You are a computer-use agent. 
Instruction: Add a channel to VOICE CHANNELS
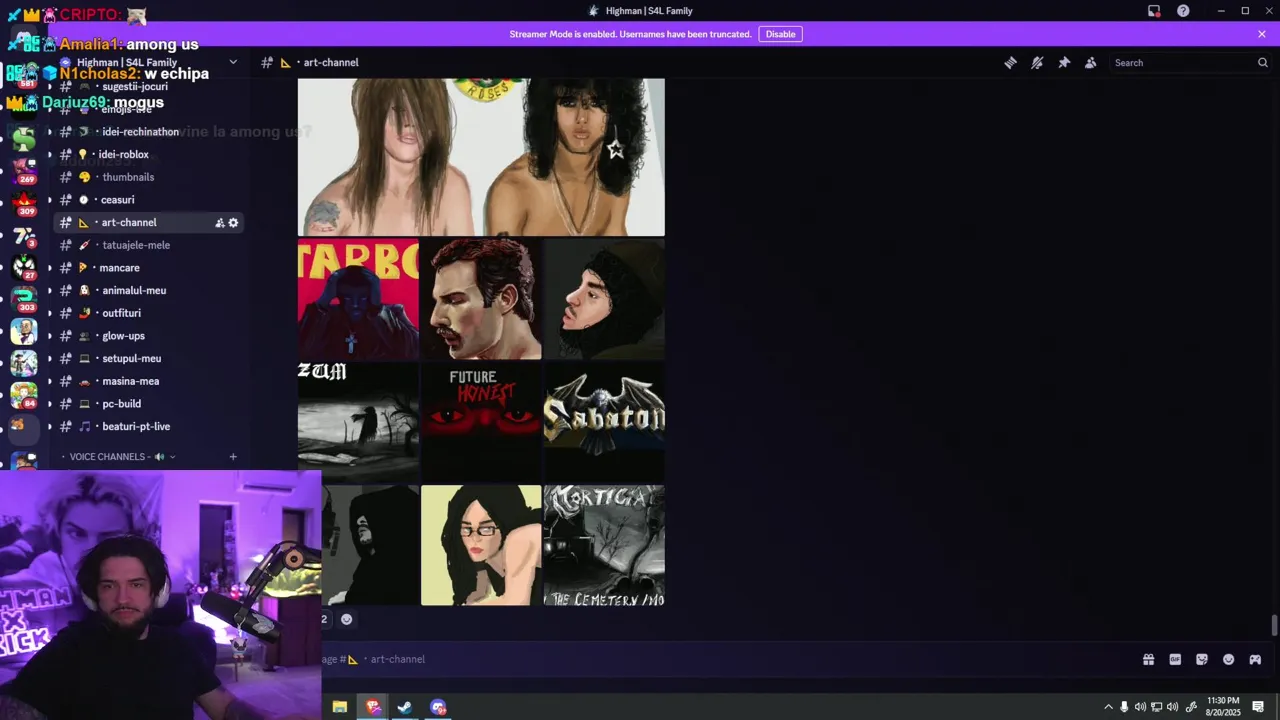point(233,457)
